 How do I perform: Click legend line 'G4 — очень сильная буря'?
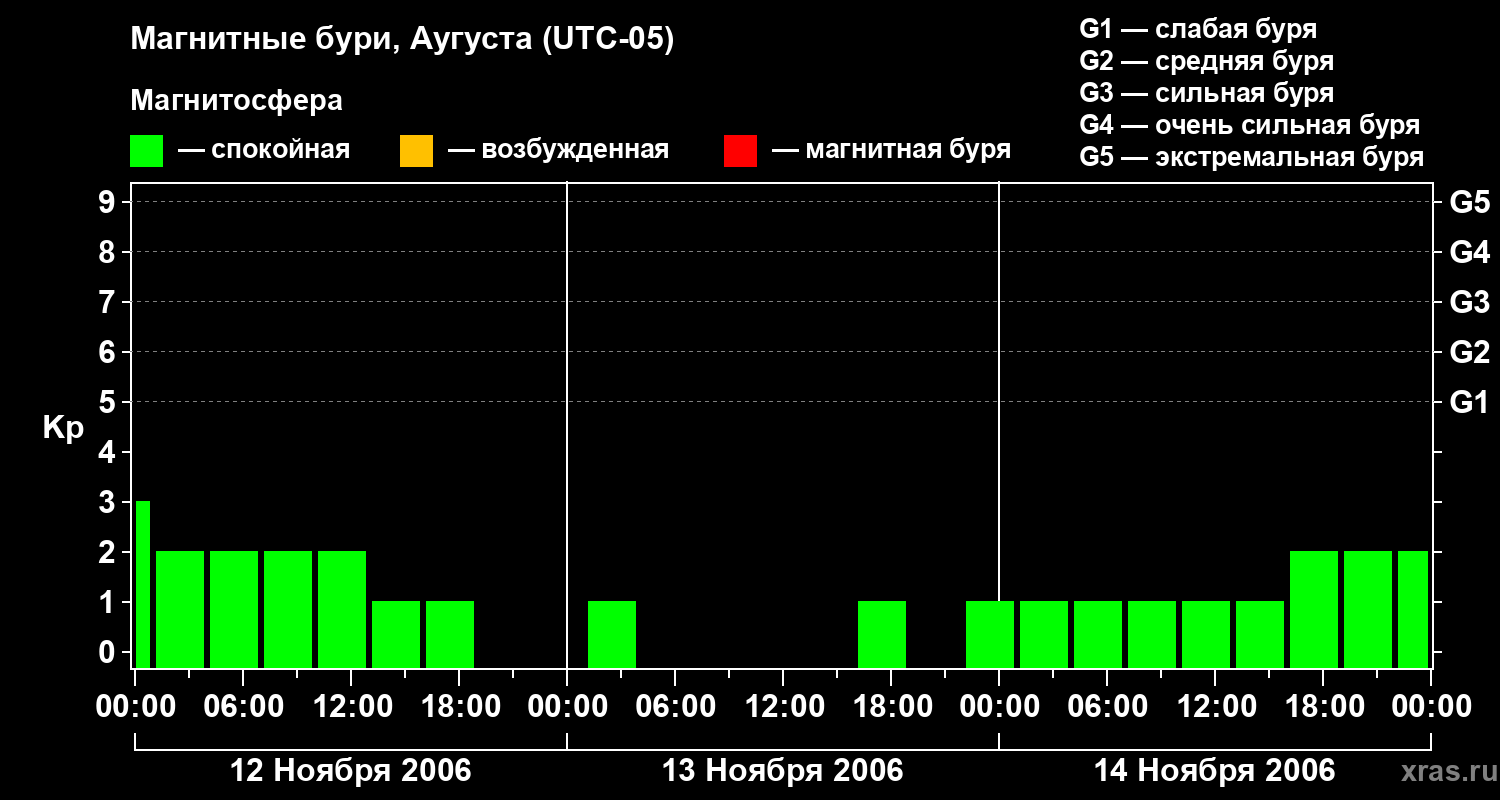click(1250, 125)
